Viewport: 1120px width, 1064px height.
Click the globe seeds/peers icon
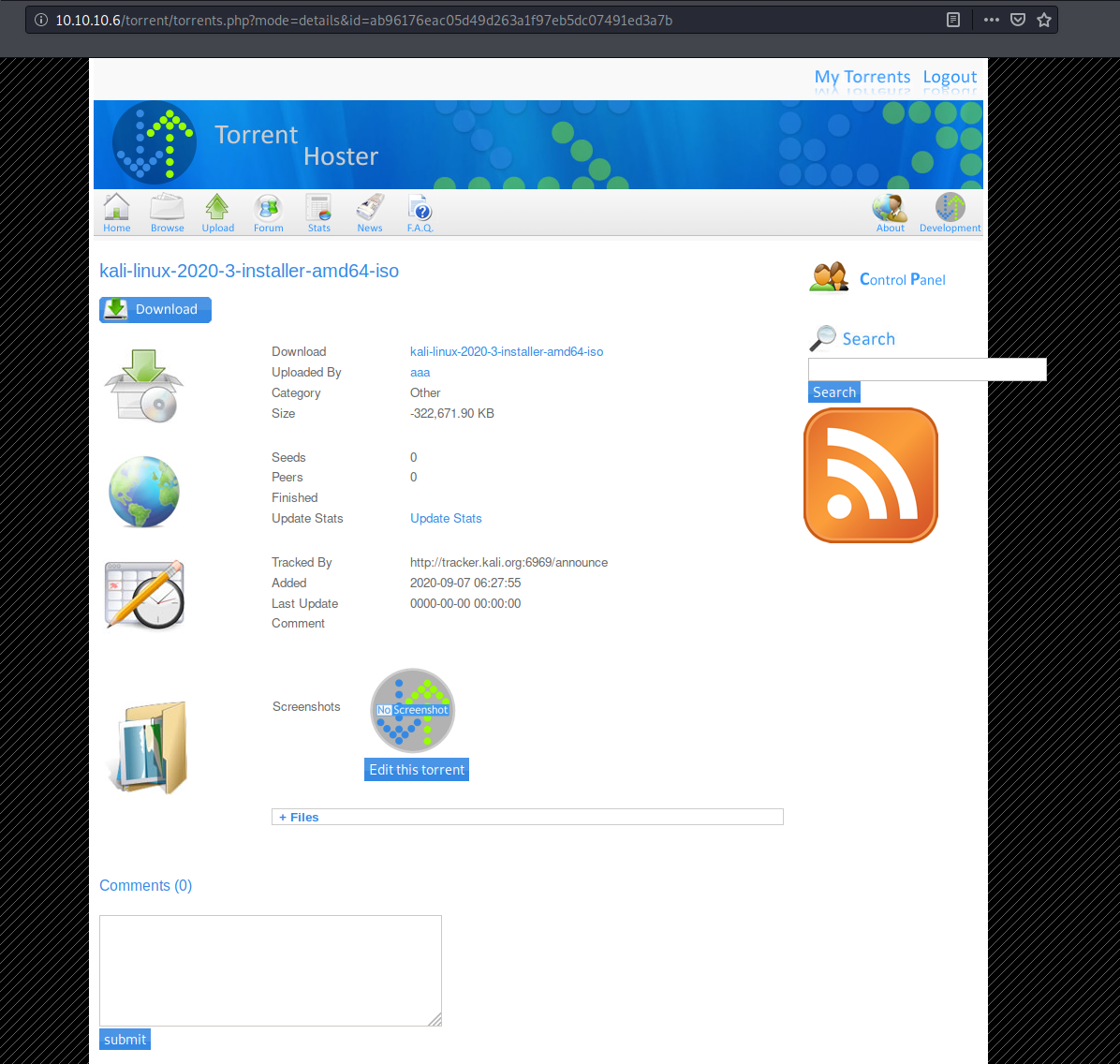[x=144, y=492]
